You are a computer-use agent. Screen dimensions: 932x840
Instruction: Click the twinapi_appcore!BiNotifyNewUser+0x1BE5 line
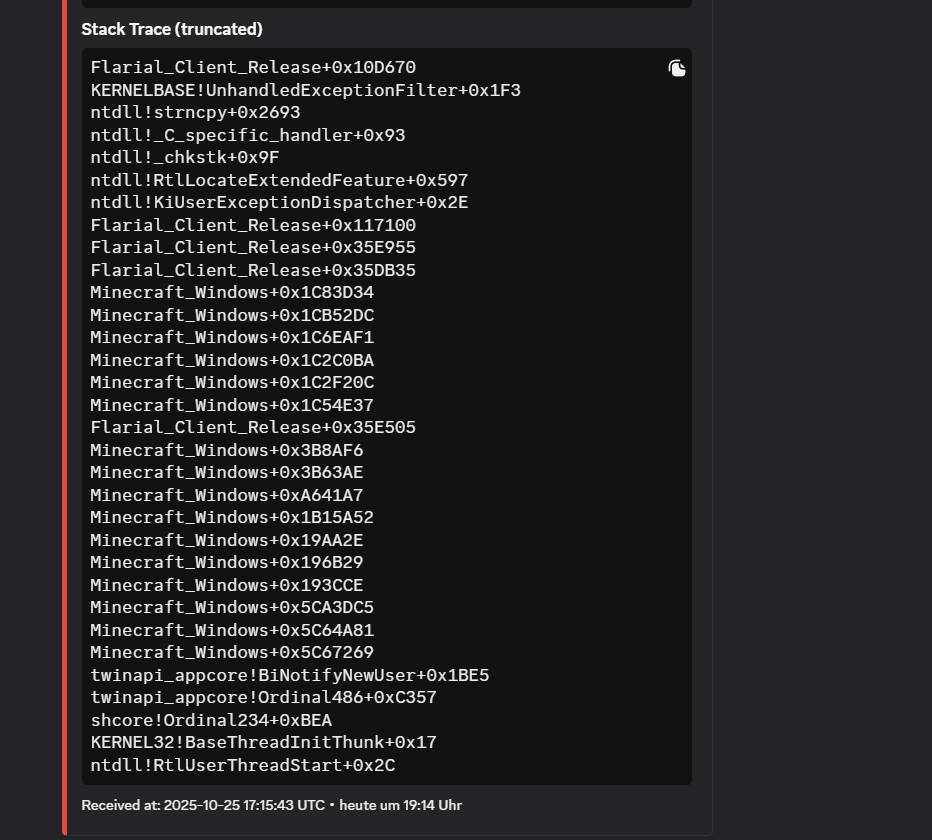click(x=290, y=675)
